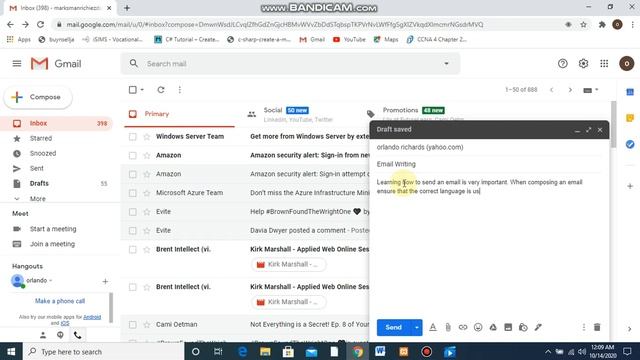This screenshot has width=640, height=360.
Task: Open Google Keep side panel icon
Action: 630,118
